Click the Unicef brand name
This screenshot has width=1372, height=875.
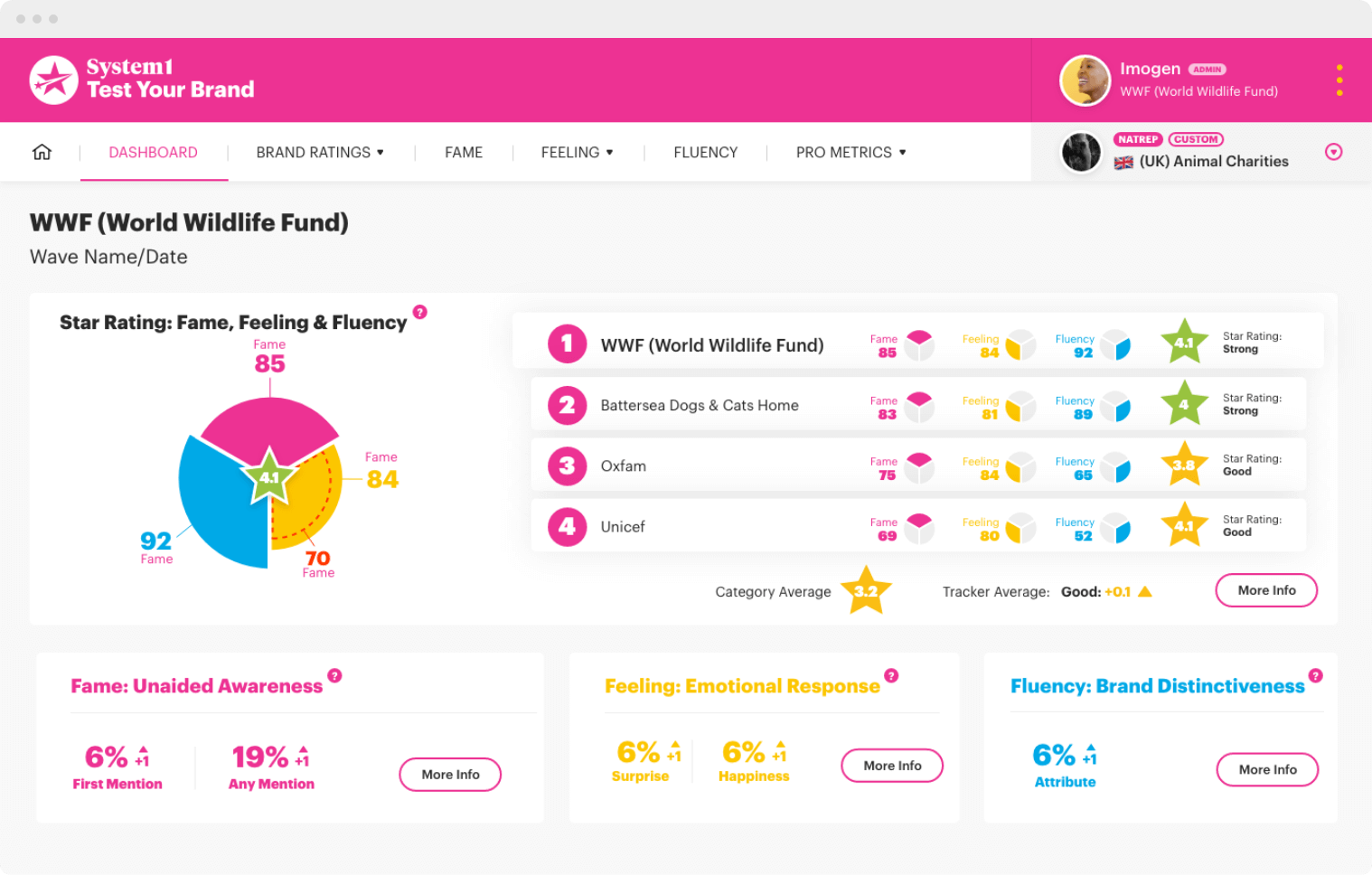[x=623, y=526]
